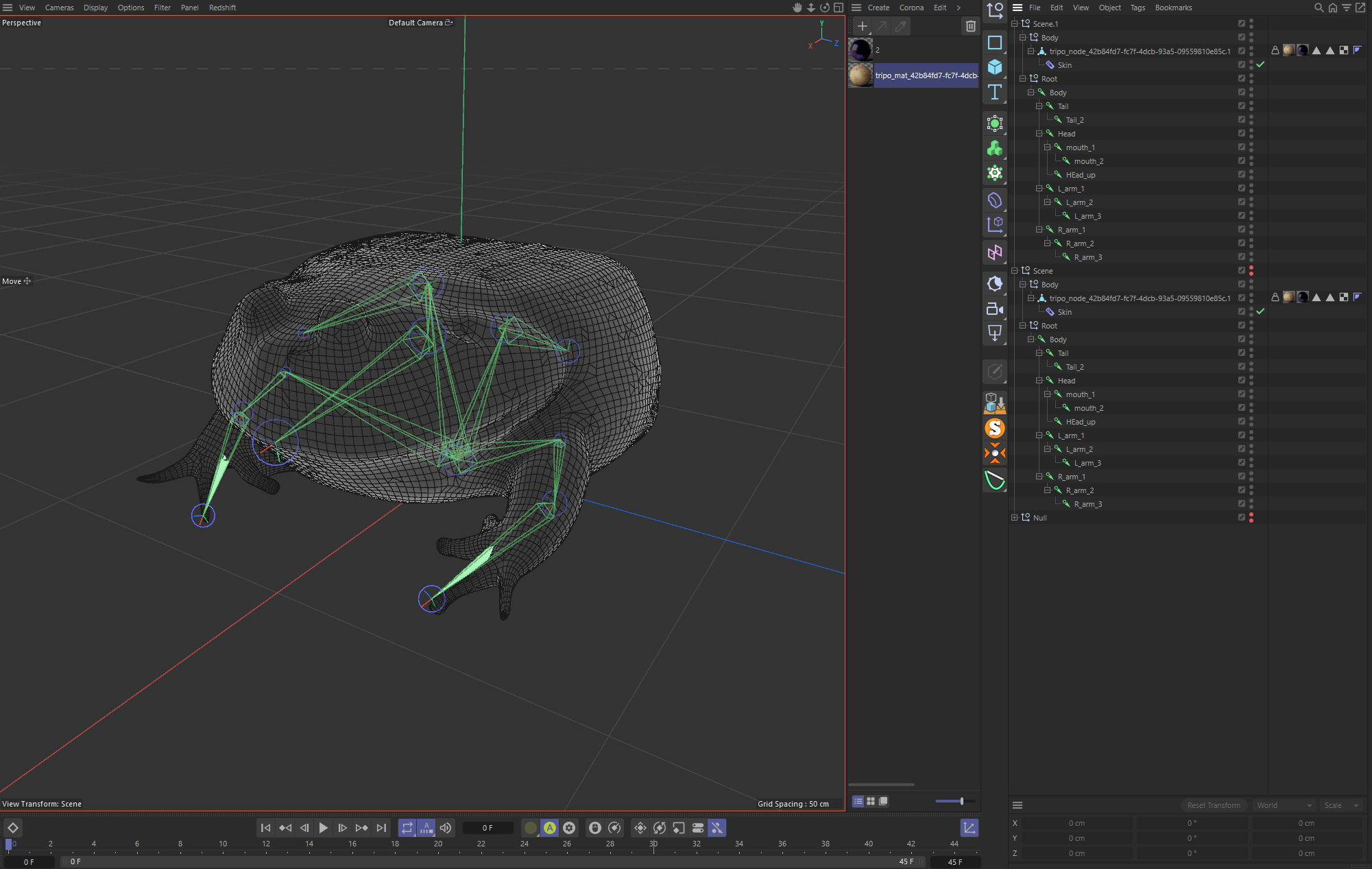The height and width of the screenshot is (869, 1372).
Task: Click the Camera object icon
Action: [x=994, y=309]
